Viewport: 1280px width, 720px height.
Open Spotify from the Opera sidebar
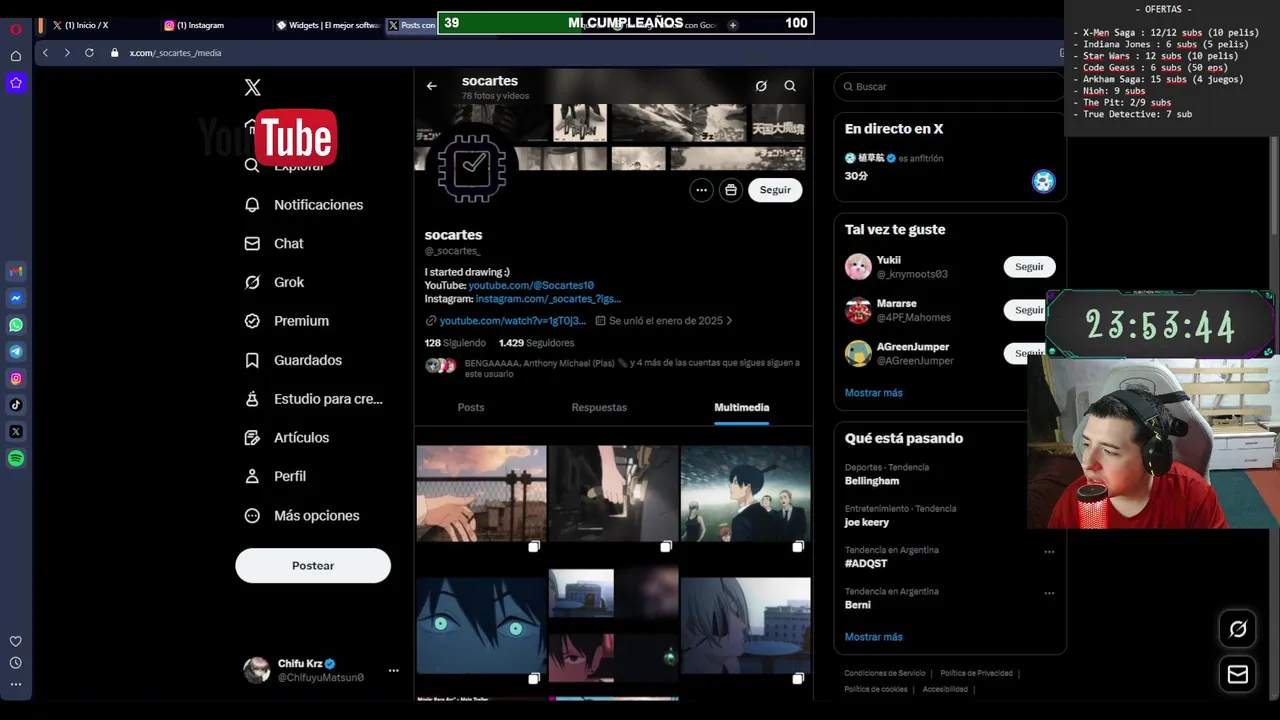point(16,459)
